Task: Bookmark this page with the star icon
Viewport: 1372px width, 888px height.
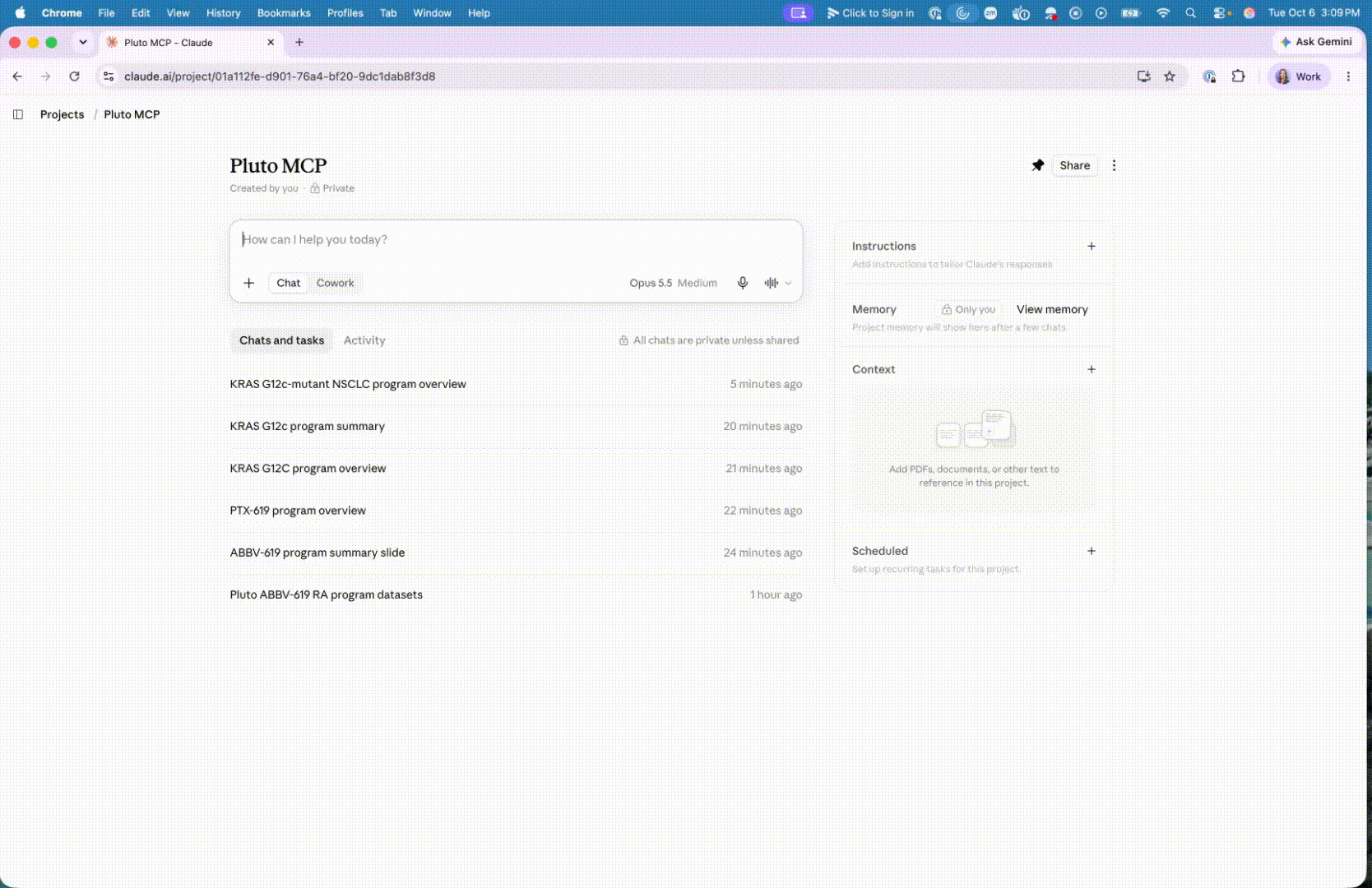Action: [1170, 76]
